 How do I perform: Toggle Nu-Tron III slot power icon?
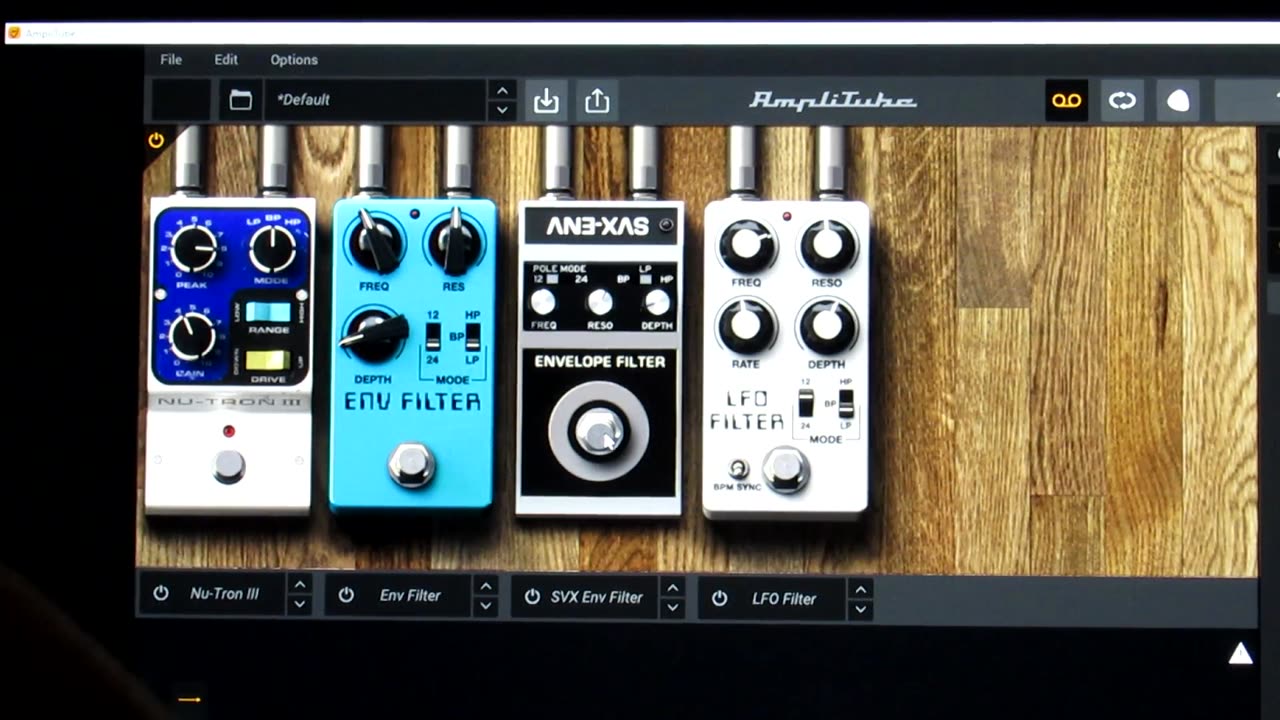(x=161, y=593)
